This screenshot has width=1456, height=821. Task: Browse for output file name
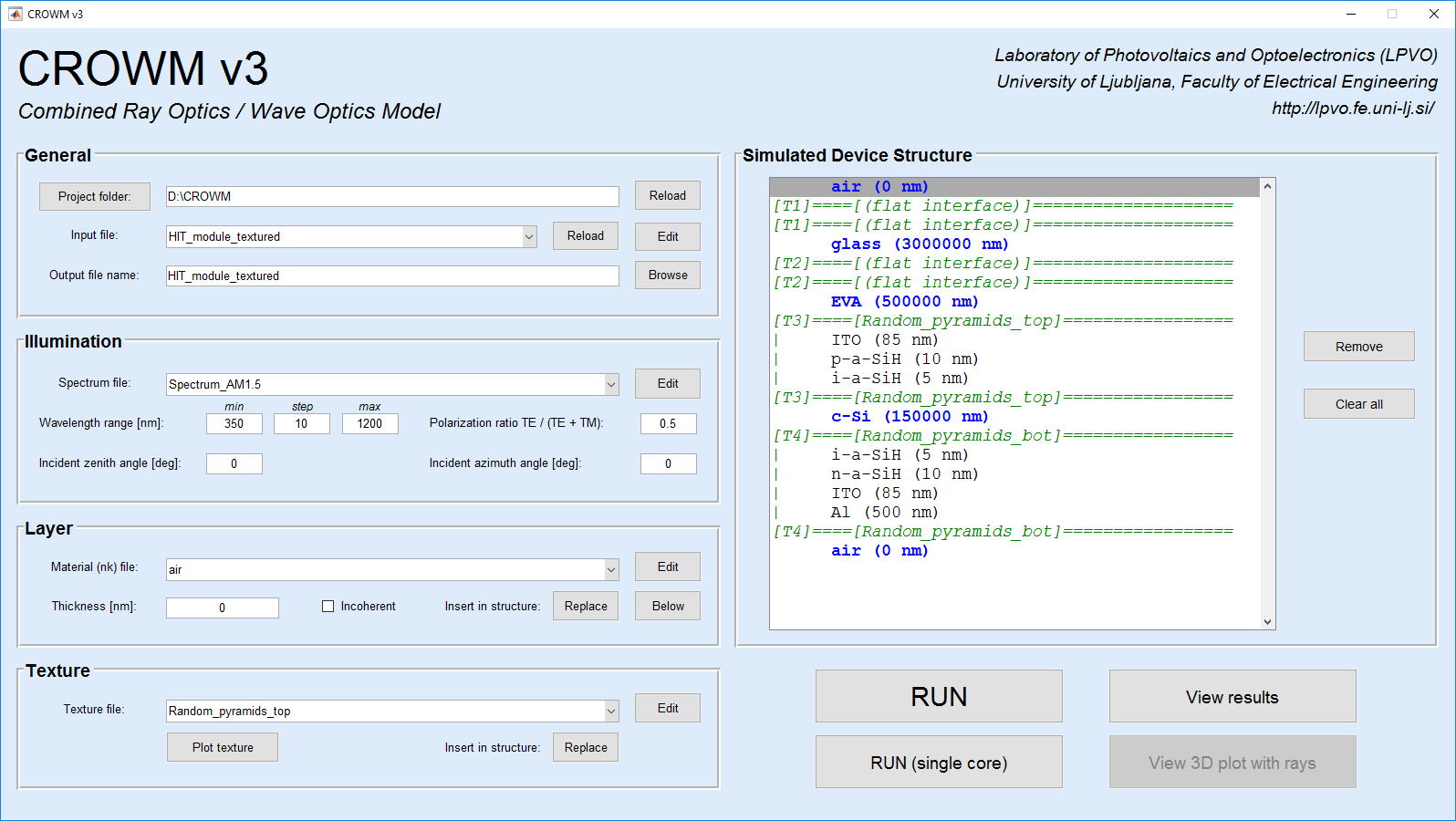(x=668, y=275)
